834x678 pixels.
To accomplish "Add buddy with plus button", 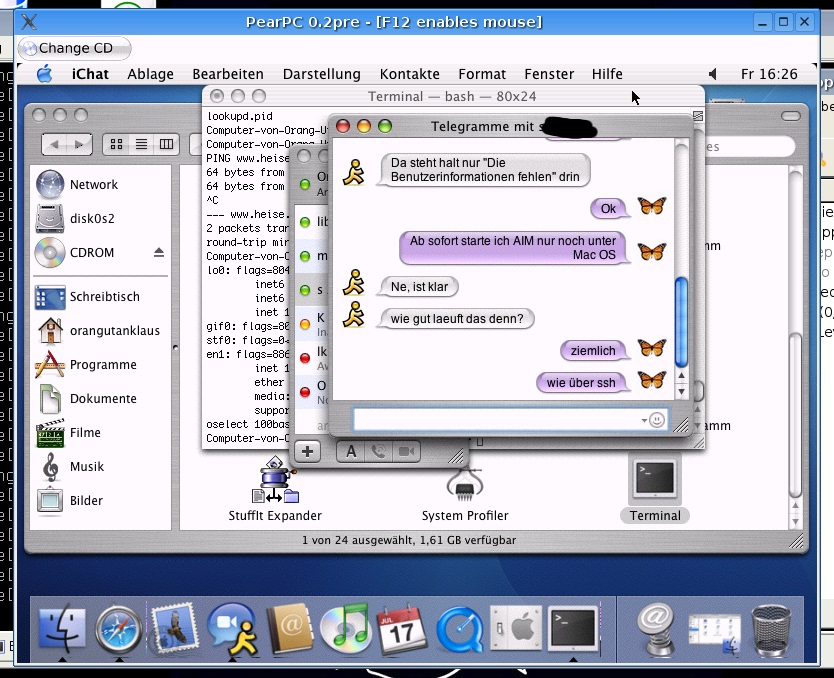I will (307, 452).
